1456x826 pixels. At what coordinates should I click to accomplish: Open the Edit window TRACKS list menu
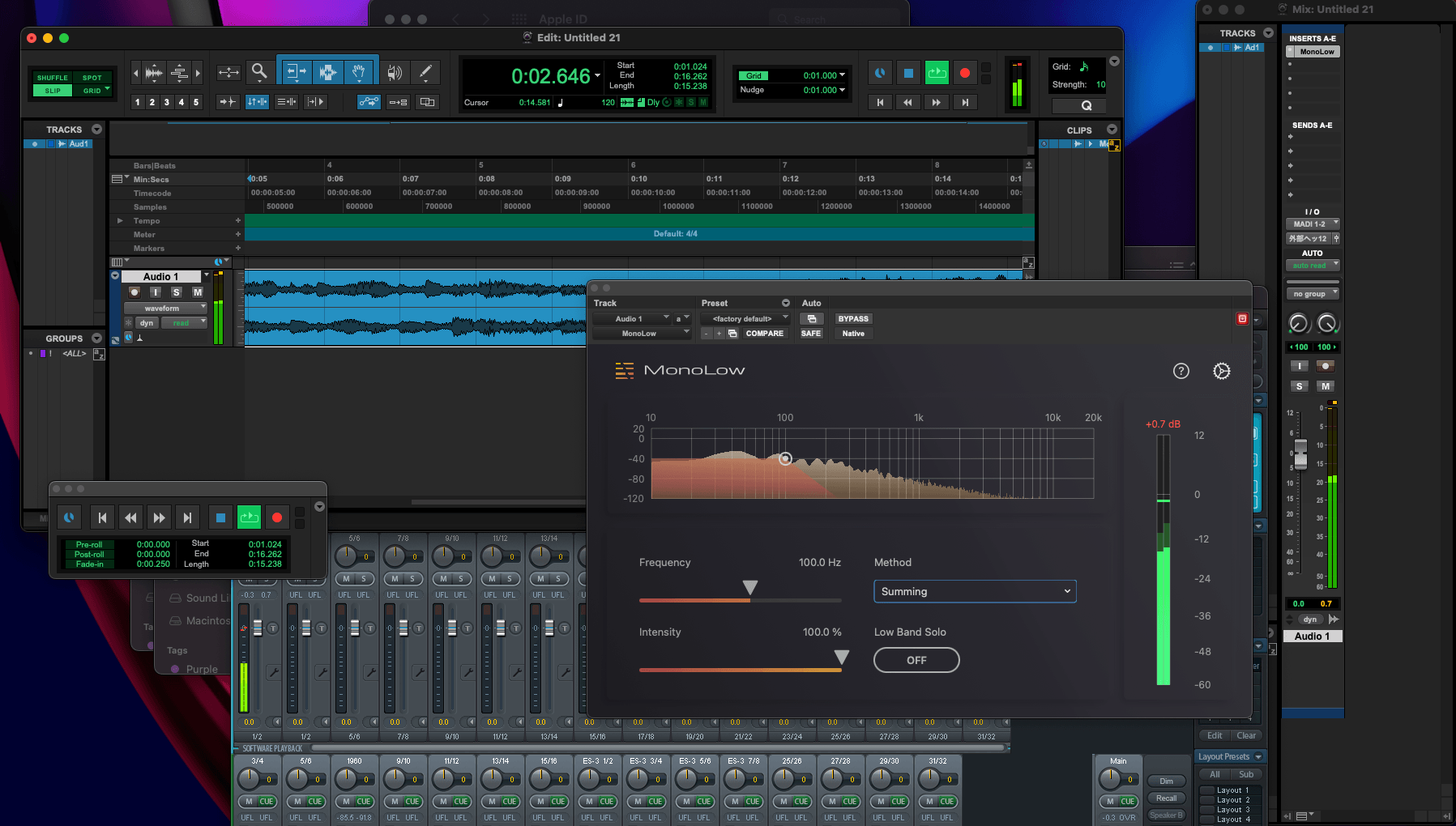pyautogui.click(x=97, y=130)
